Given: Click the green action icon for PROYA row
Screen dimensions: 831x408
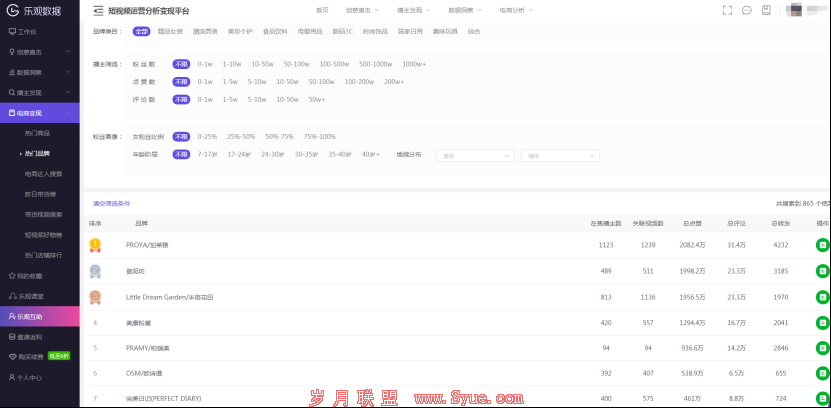Looking at the screenshot, I should (x=822, y=245).
